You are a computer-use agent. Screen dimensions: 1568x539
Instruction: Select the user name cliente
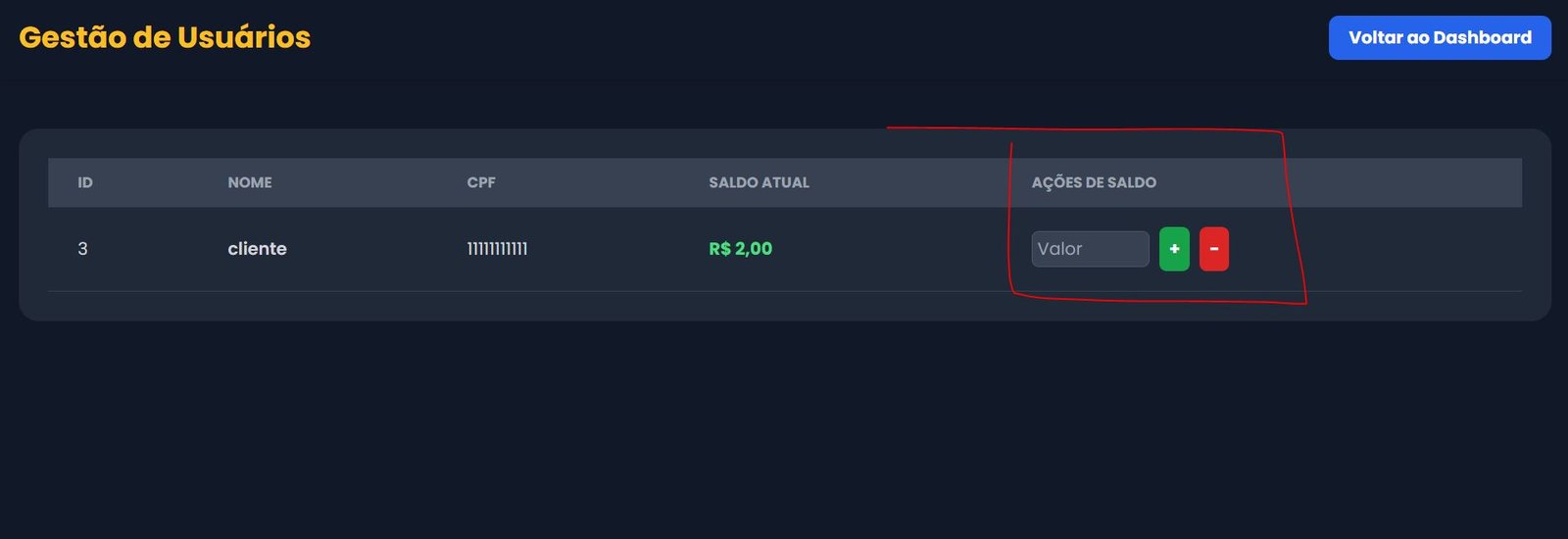point(257,249)
